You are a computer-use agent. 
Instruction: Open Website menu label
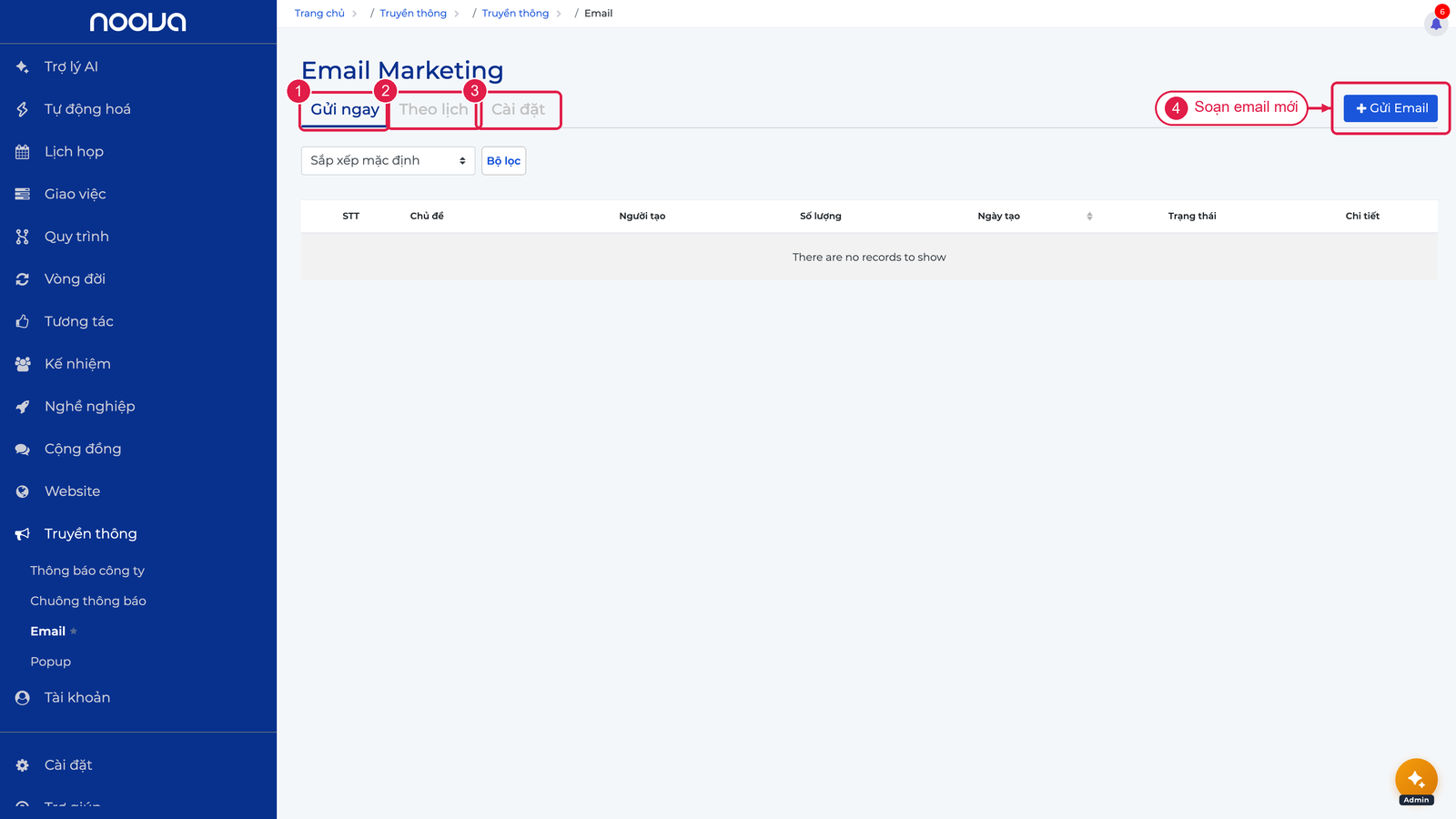72,491
